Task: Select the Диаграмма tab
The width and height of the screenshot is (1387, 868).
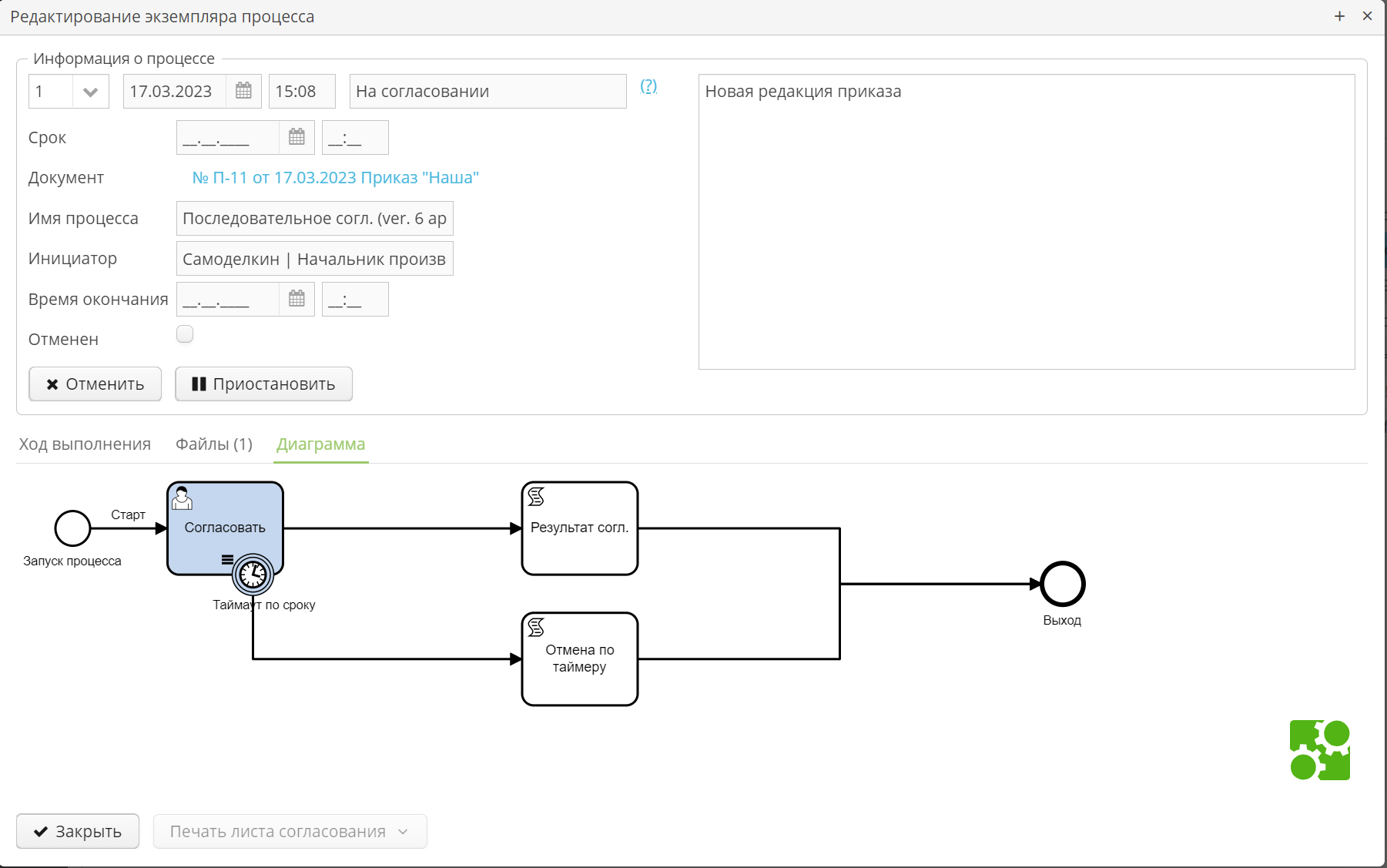Action: 320,444
